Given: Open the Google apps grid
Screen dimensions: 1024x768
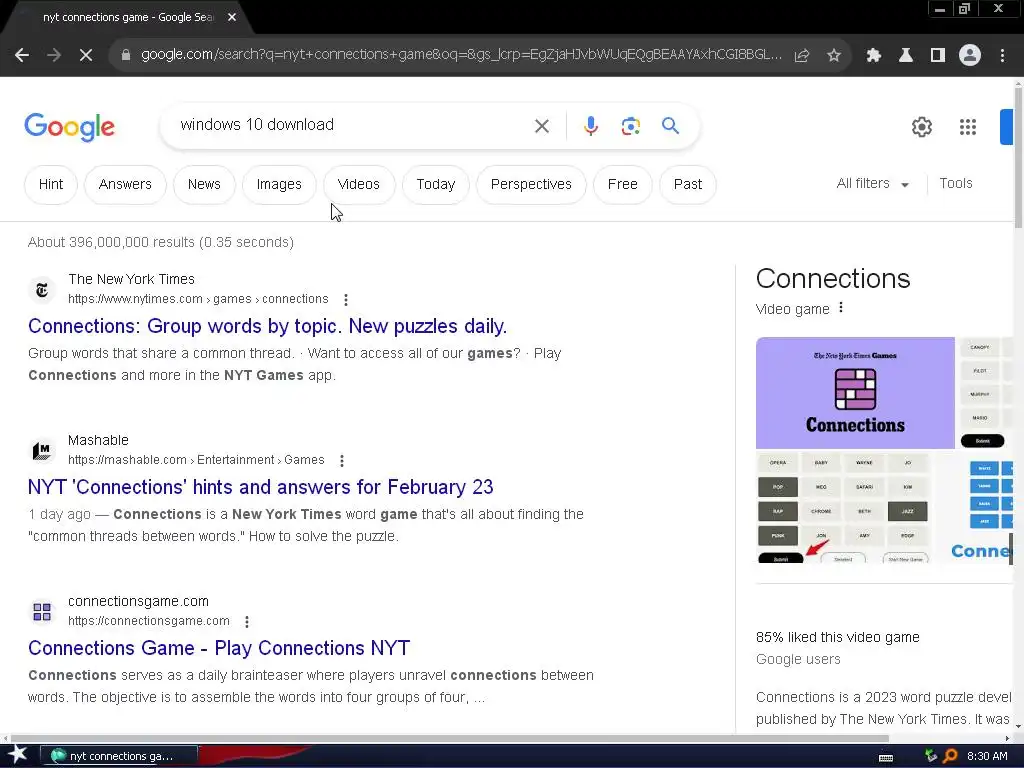Looking at the screenshot, I should click(x=968, y=127).
